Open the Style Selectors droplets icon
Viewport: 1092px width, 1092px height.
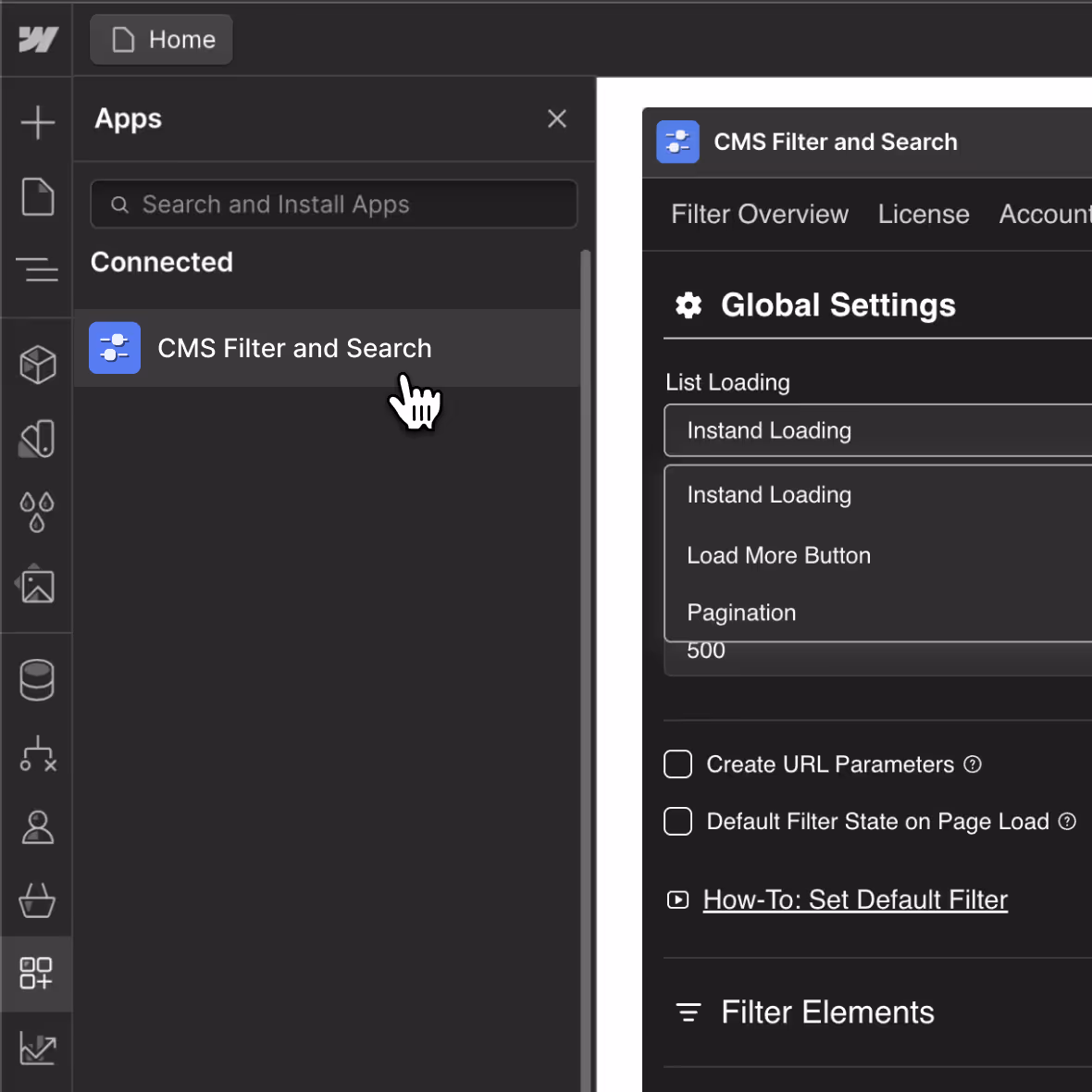pyautogui.click(x=38, y=513)
